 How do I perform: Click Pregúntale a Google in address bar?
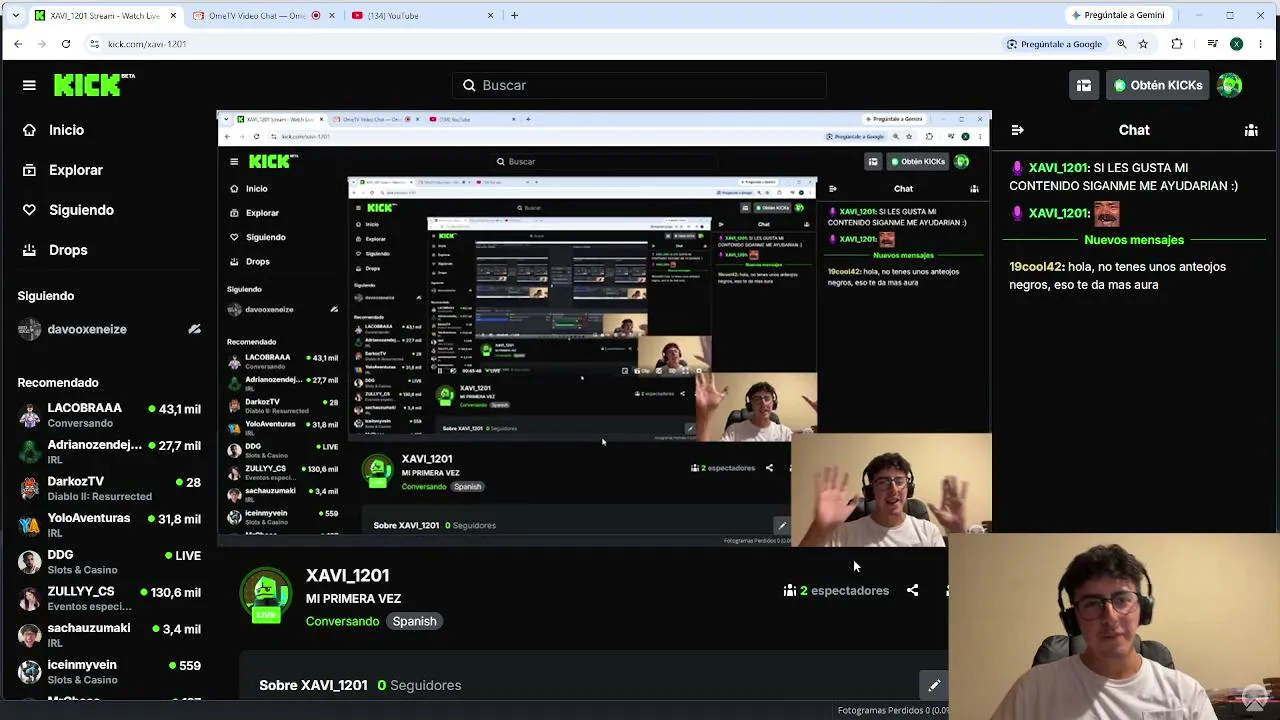(1054, 44)
